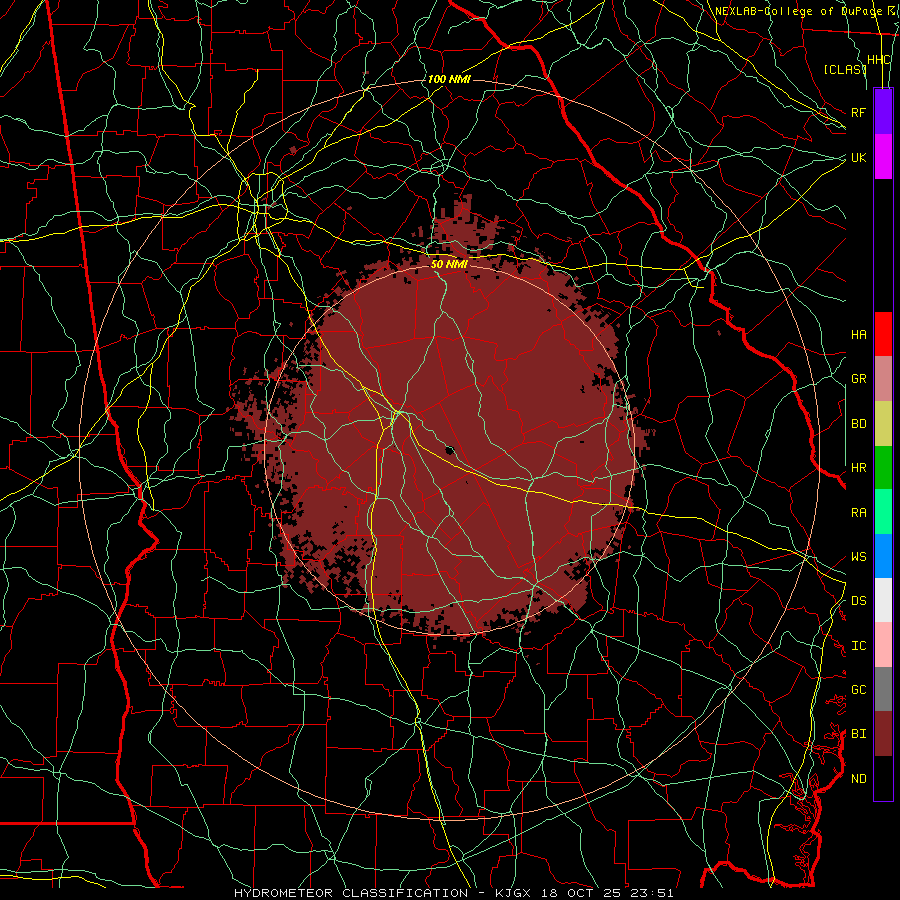Screen dimensions: 900x900
Task: Click the HR green legend swatch
Action: (x=883, y=468)
